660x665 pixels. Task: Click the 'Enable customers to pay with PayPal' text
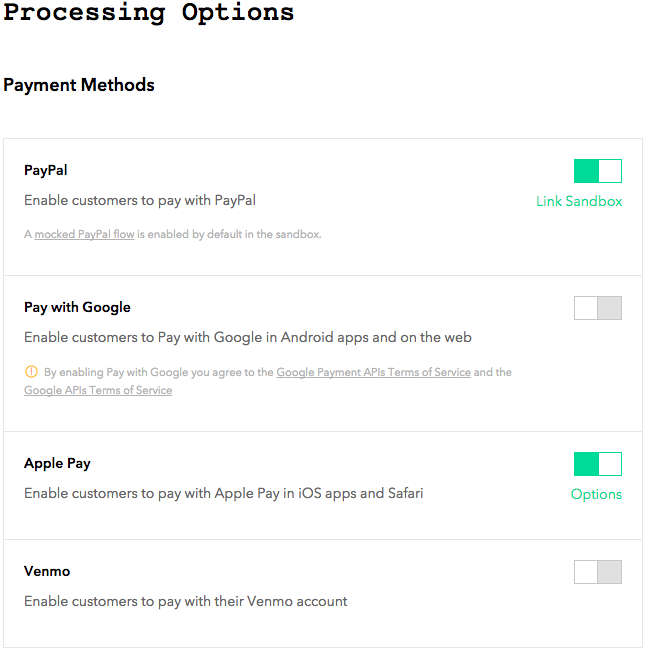tap(140, 200)
